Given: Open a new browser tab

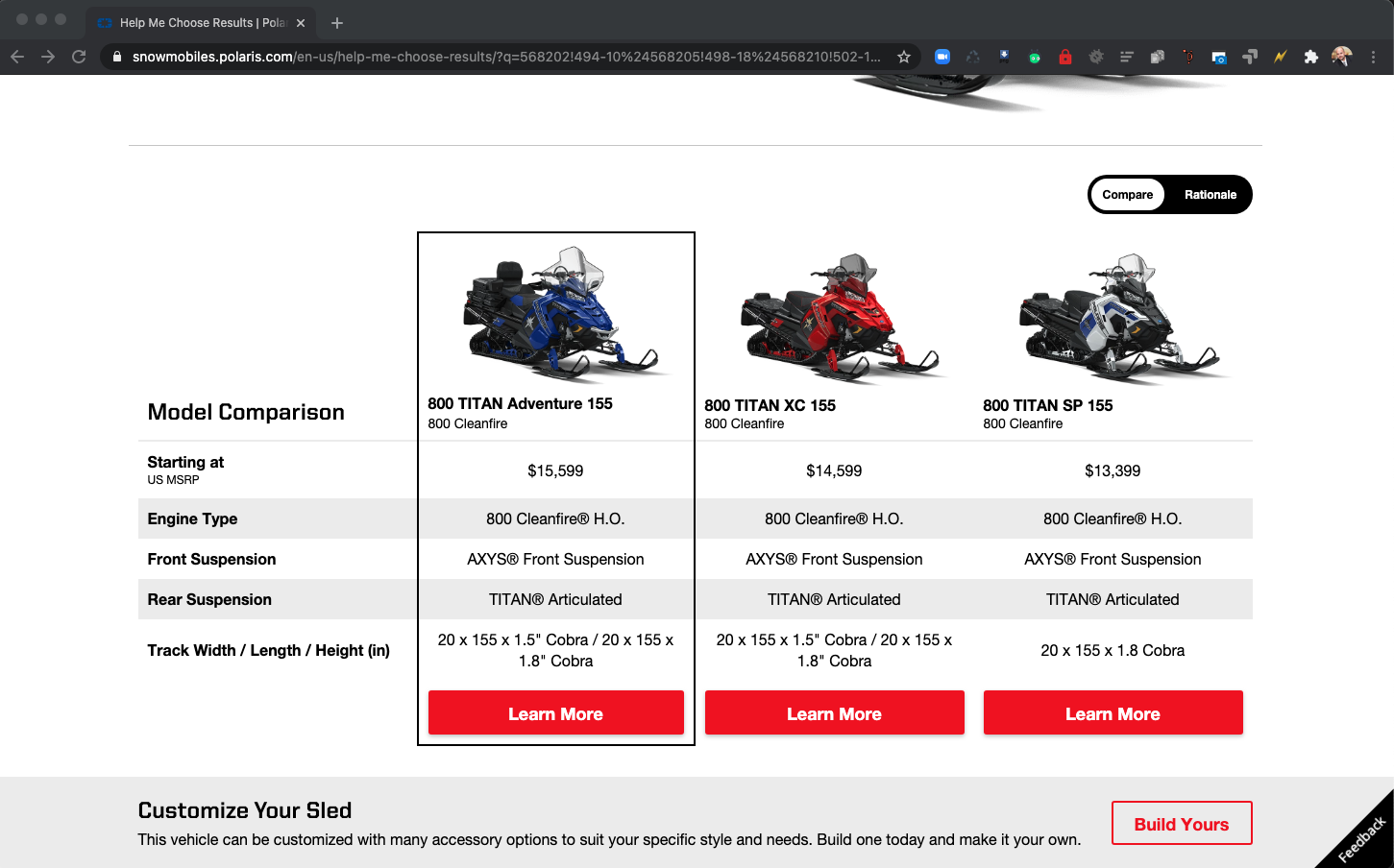Looking at the screenshot, I should (x=337, y=23).
